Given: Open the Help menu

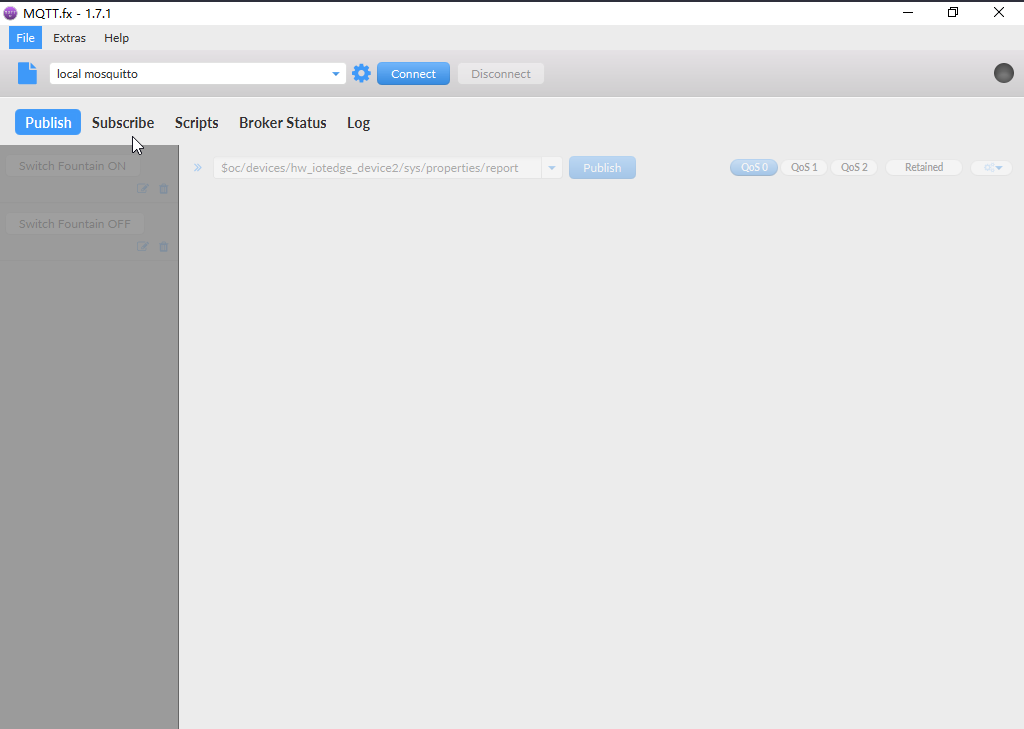Looking at the screenshot, I should tap(116, 38).
